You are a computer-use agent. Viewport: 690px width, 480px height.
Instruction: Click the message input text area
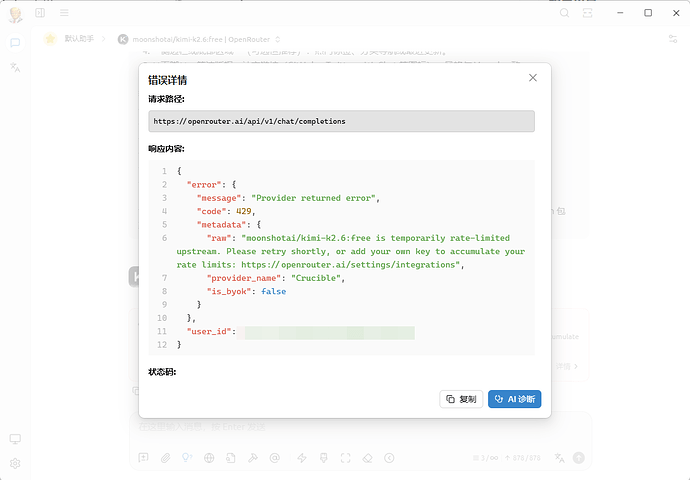(360, 427)
